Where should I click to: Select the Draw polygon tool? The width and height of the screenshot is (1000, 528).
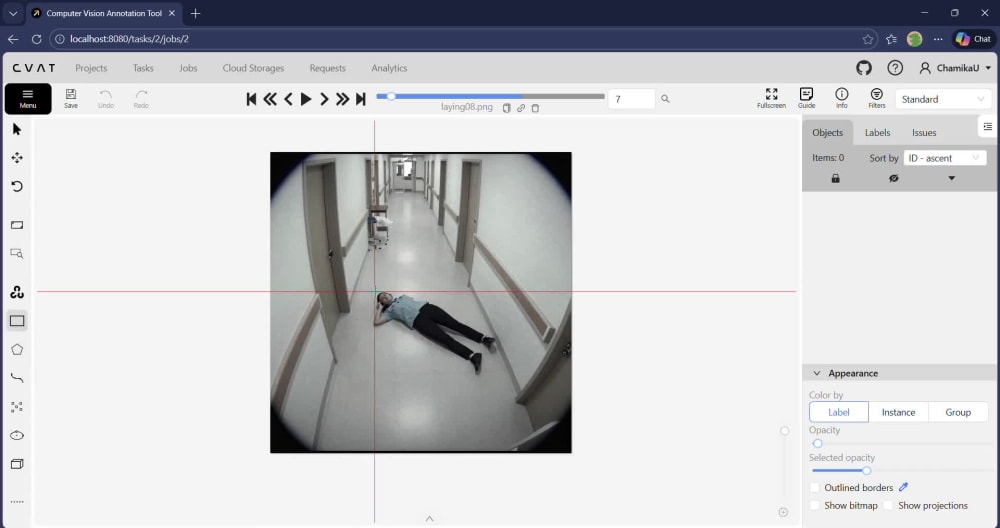pos(17,349)
